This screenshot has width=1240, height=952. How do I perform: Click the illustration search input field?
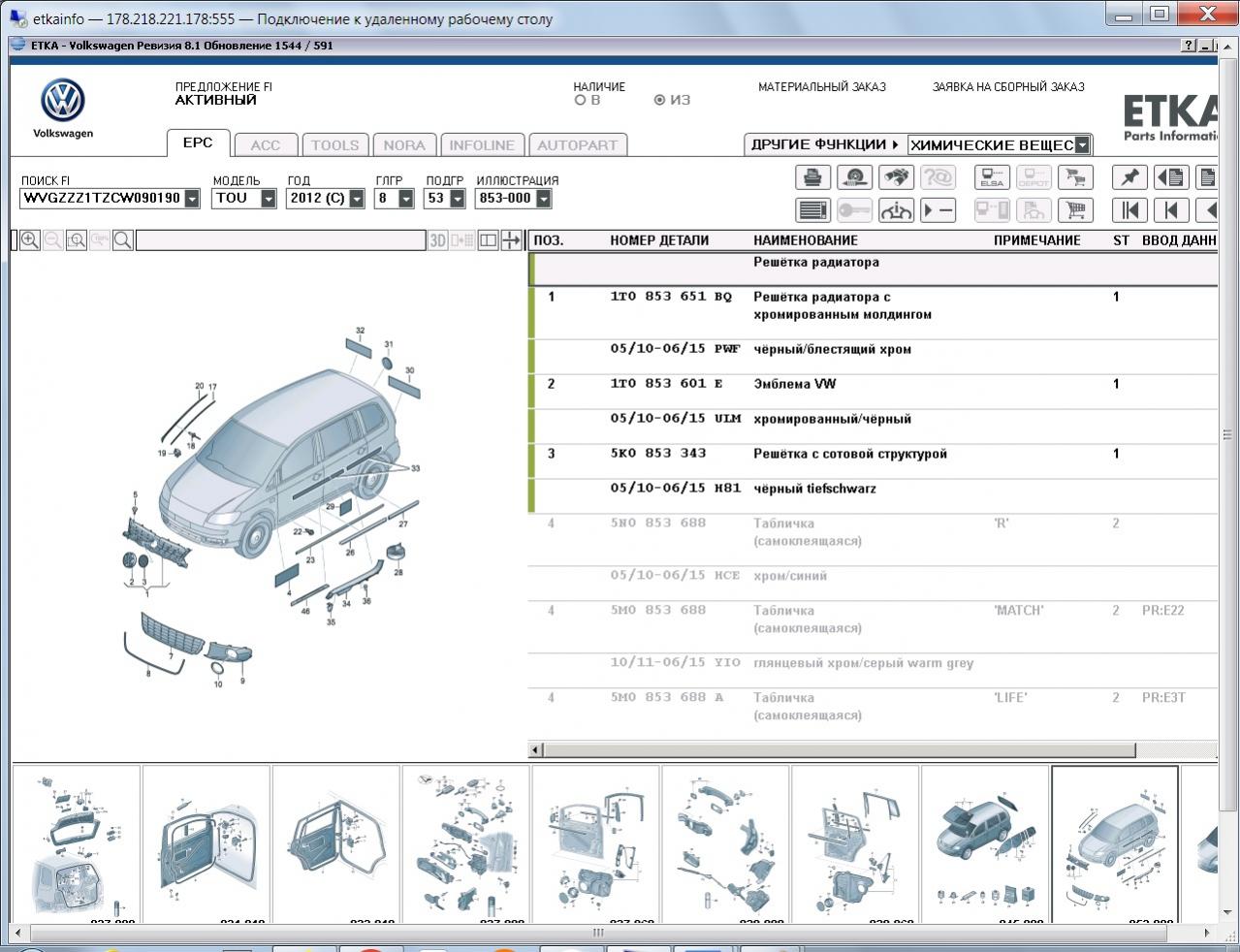point(280,240)
